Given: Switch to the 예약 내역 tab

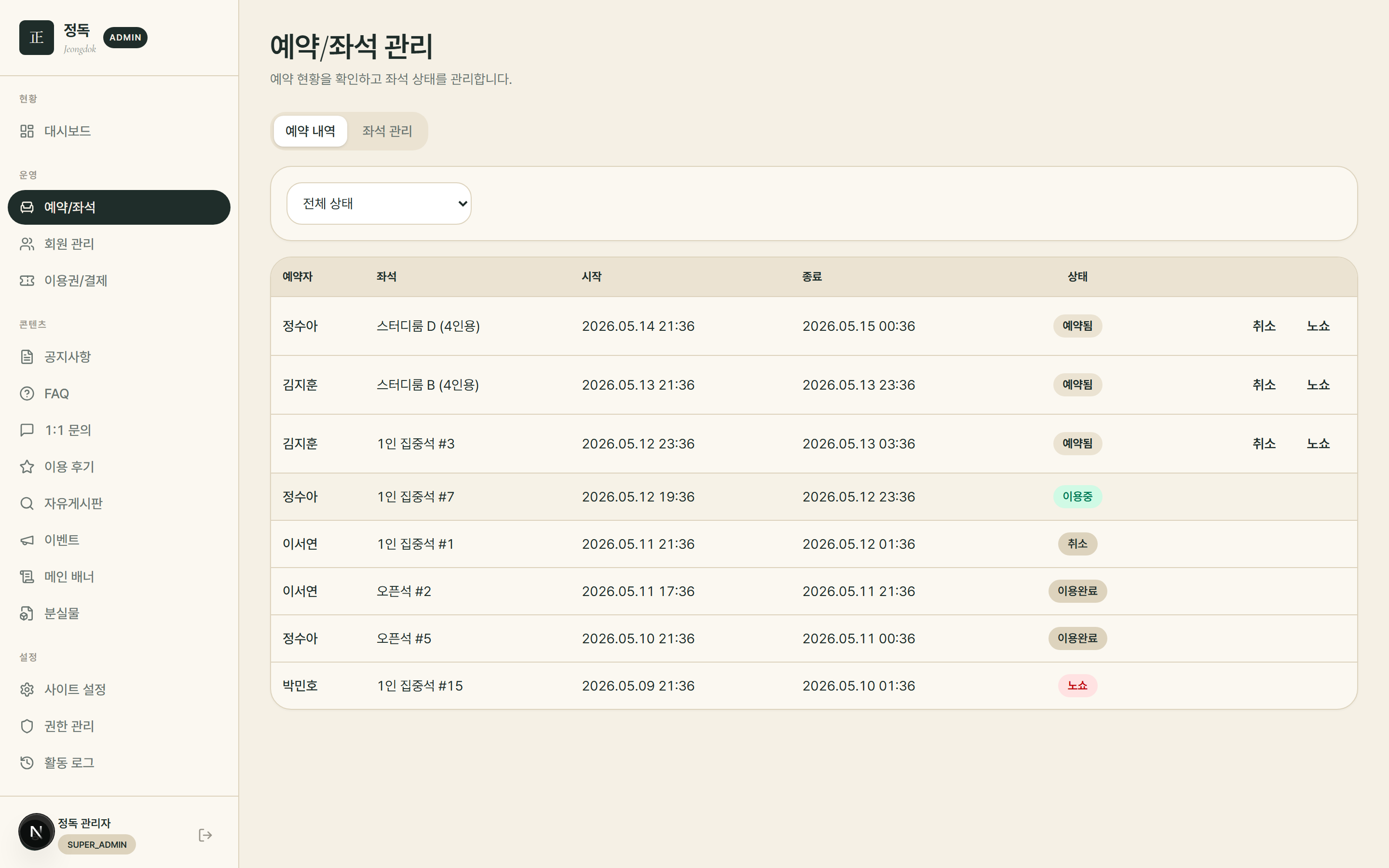Looking at the screenshot, I should point(310,131).
